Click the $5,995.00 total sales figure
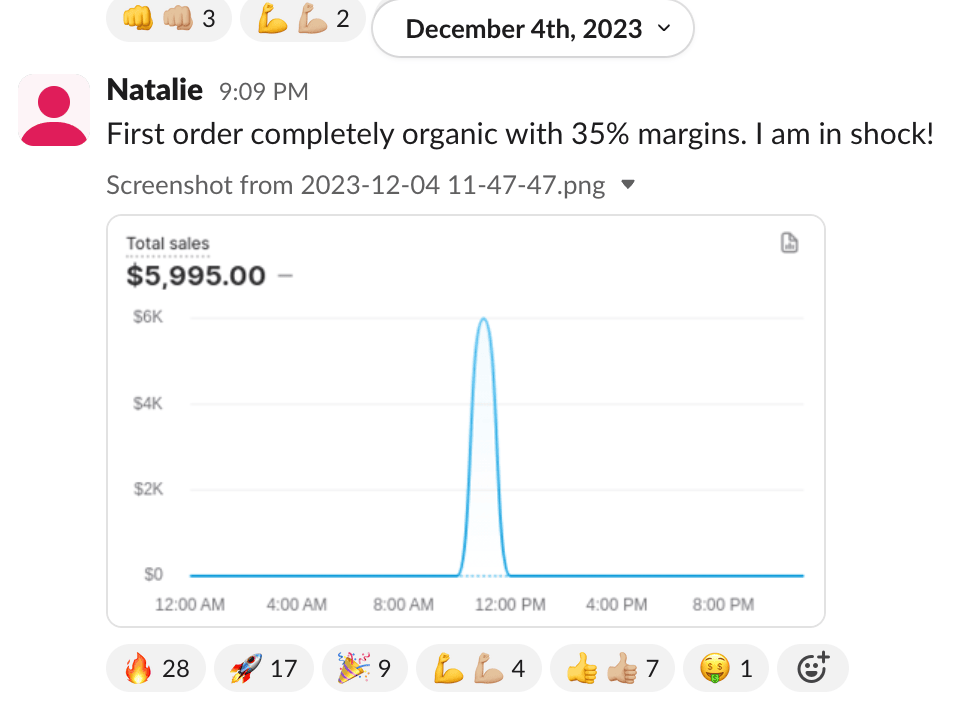 click(x=196, y=273)
